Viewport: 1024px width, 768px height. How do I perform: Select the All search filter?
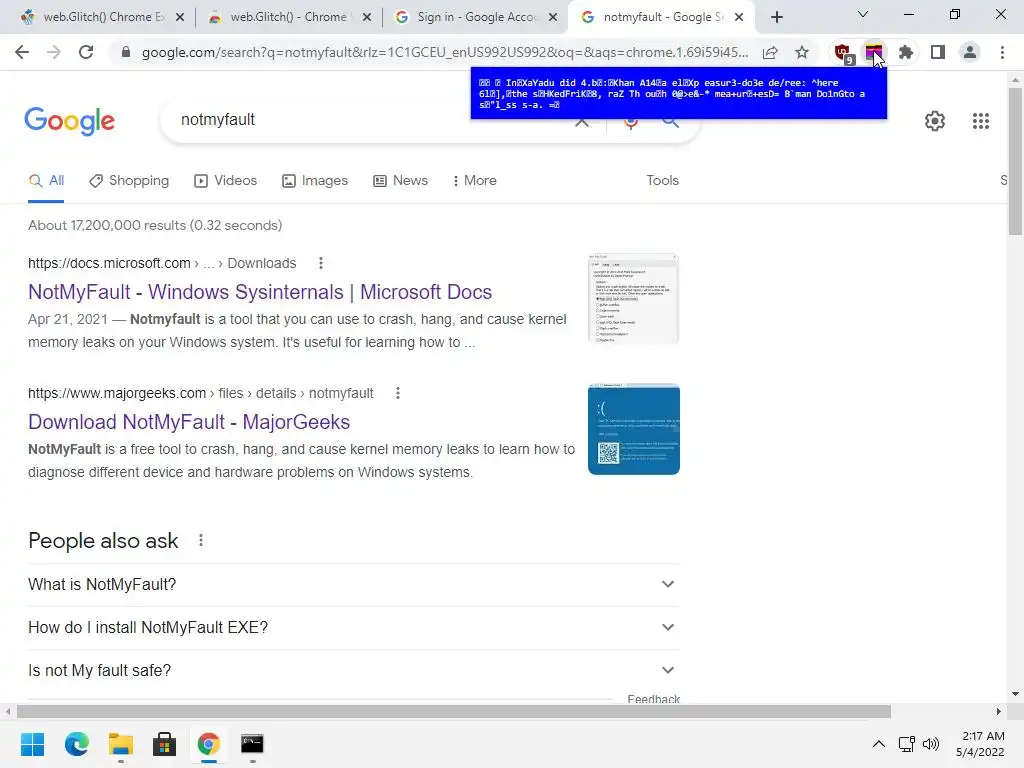(46, 181)
